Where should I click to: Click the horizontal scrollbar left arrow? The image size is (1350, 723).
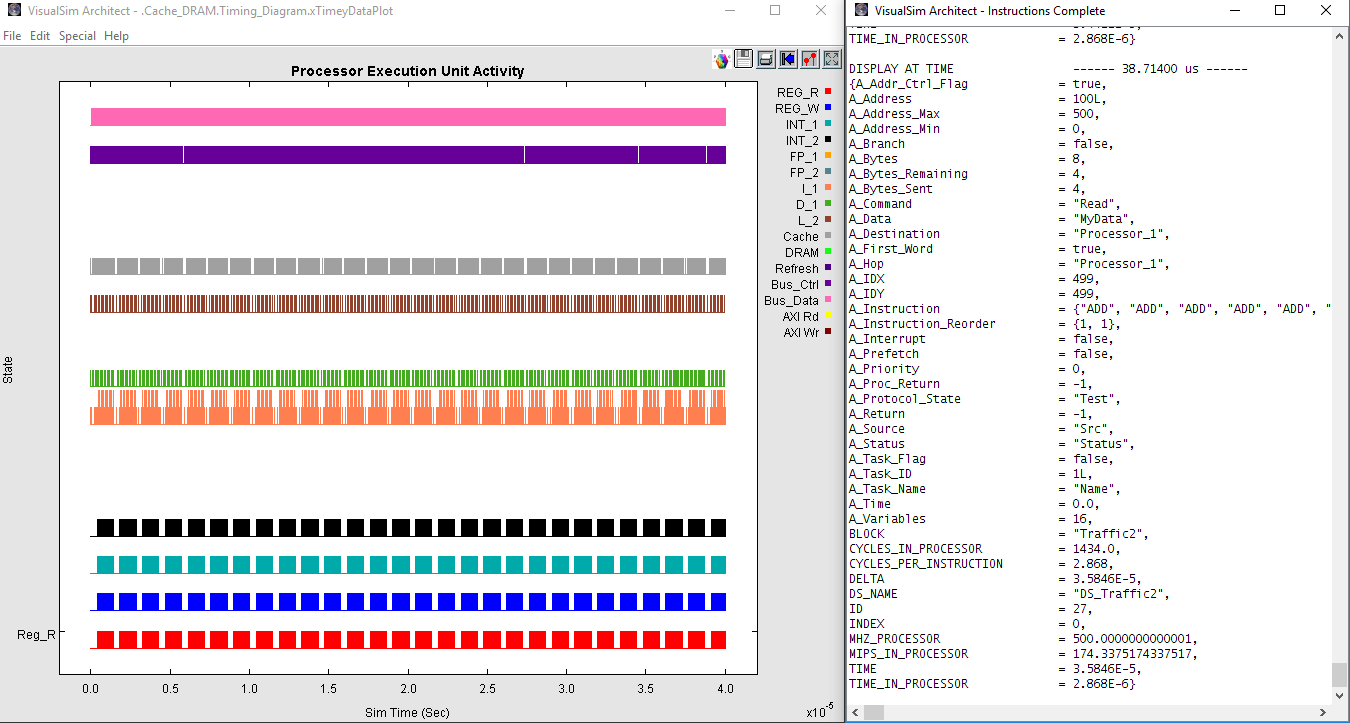[x=856, y=712]
